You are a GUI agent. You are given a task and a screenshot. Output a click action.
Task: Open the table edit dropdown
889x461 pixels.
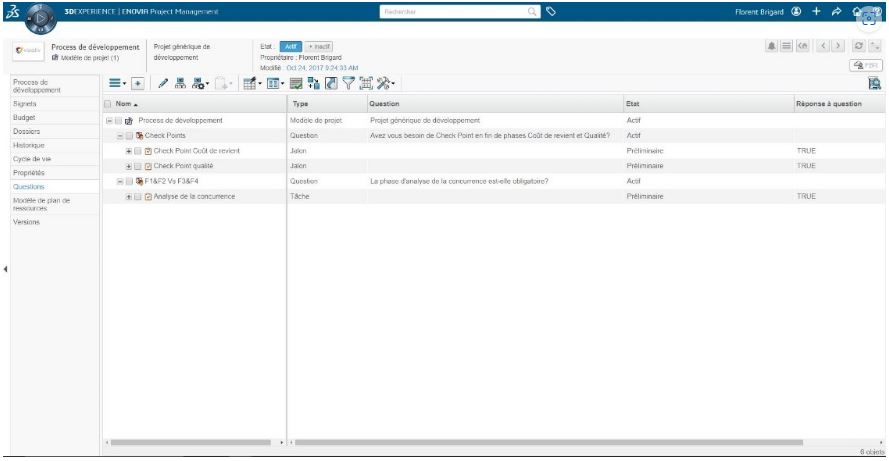click(252, 83)
